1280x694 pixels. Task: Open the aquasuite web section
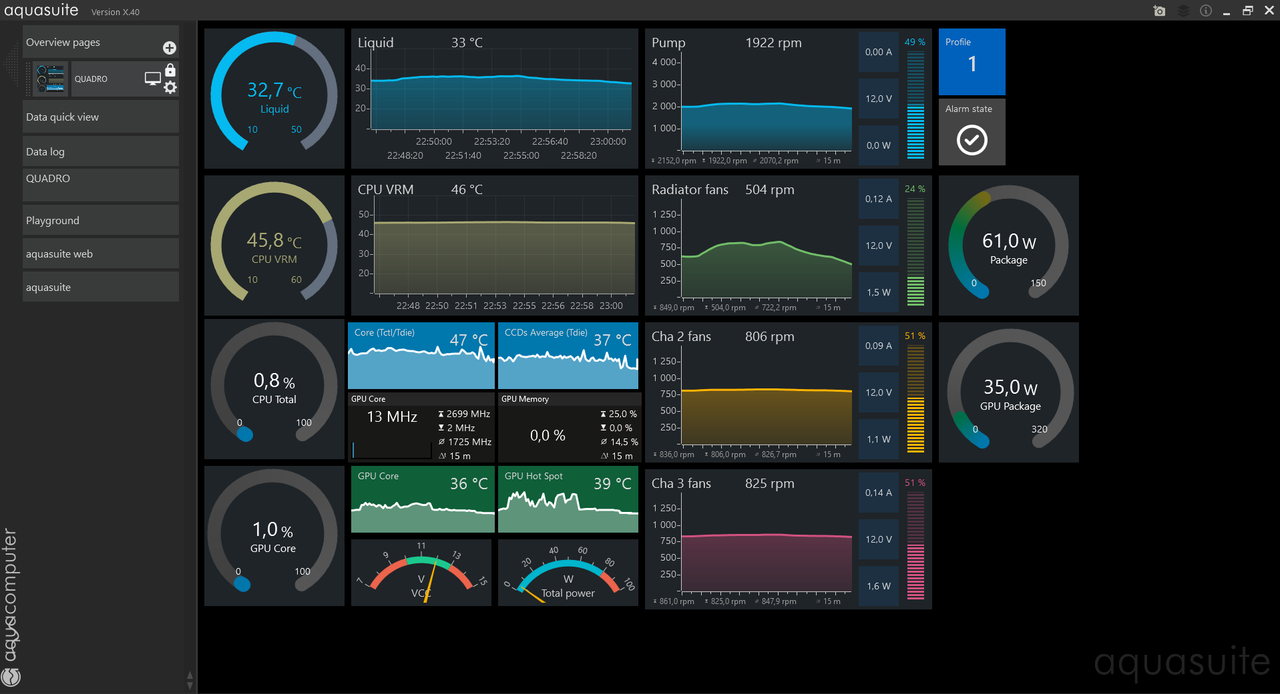click(100, 254)
